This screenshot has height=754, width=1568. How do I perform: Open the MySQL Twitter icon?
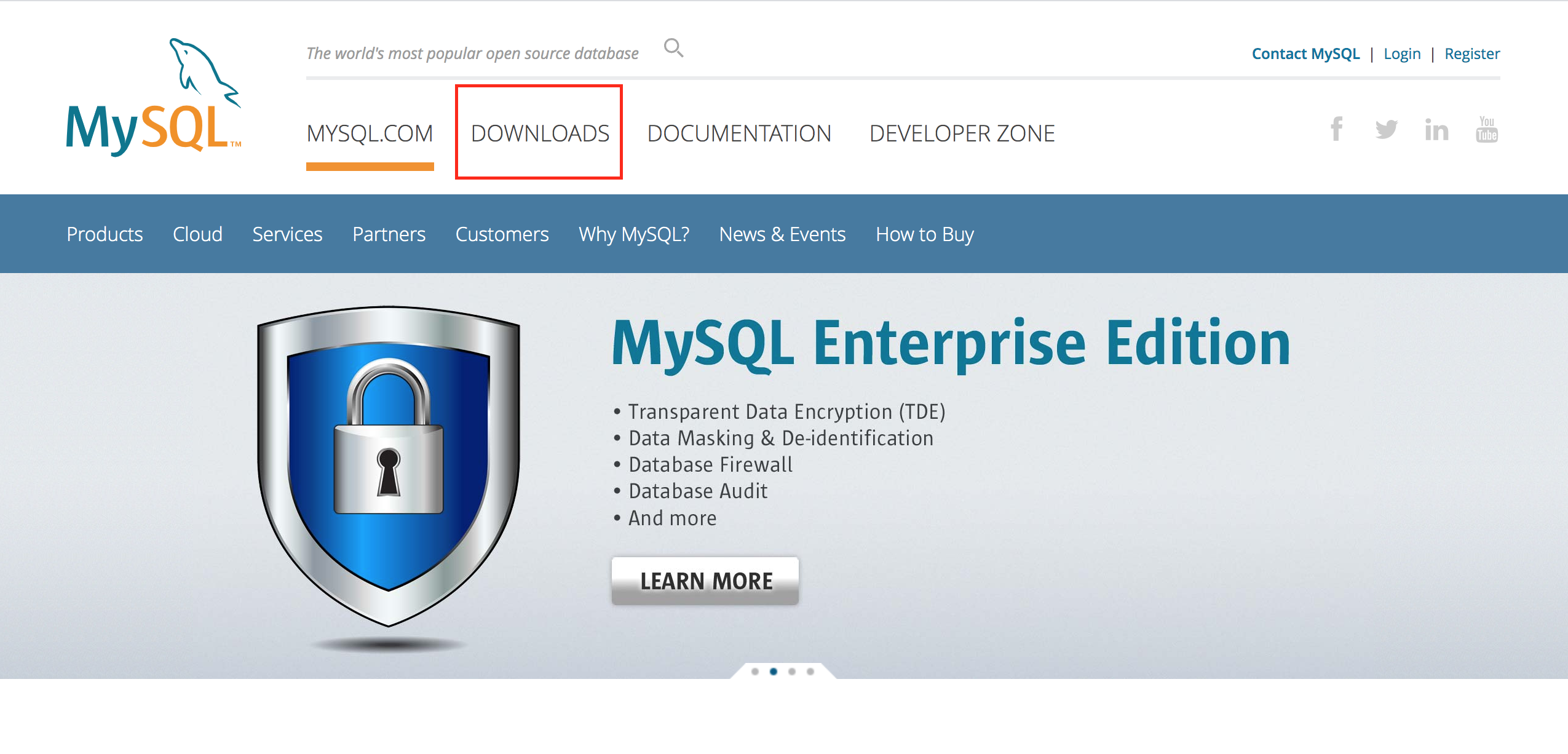pos(1386,129)
